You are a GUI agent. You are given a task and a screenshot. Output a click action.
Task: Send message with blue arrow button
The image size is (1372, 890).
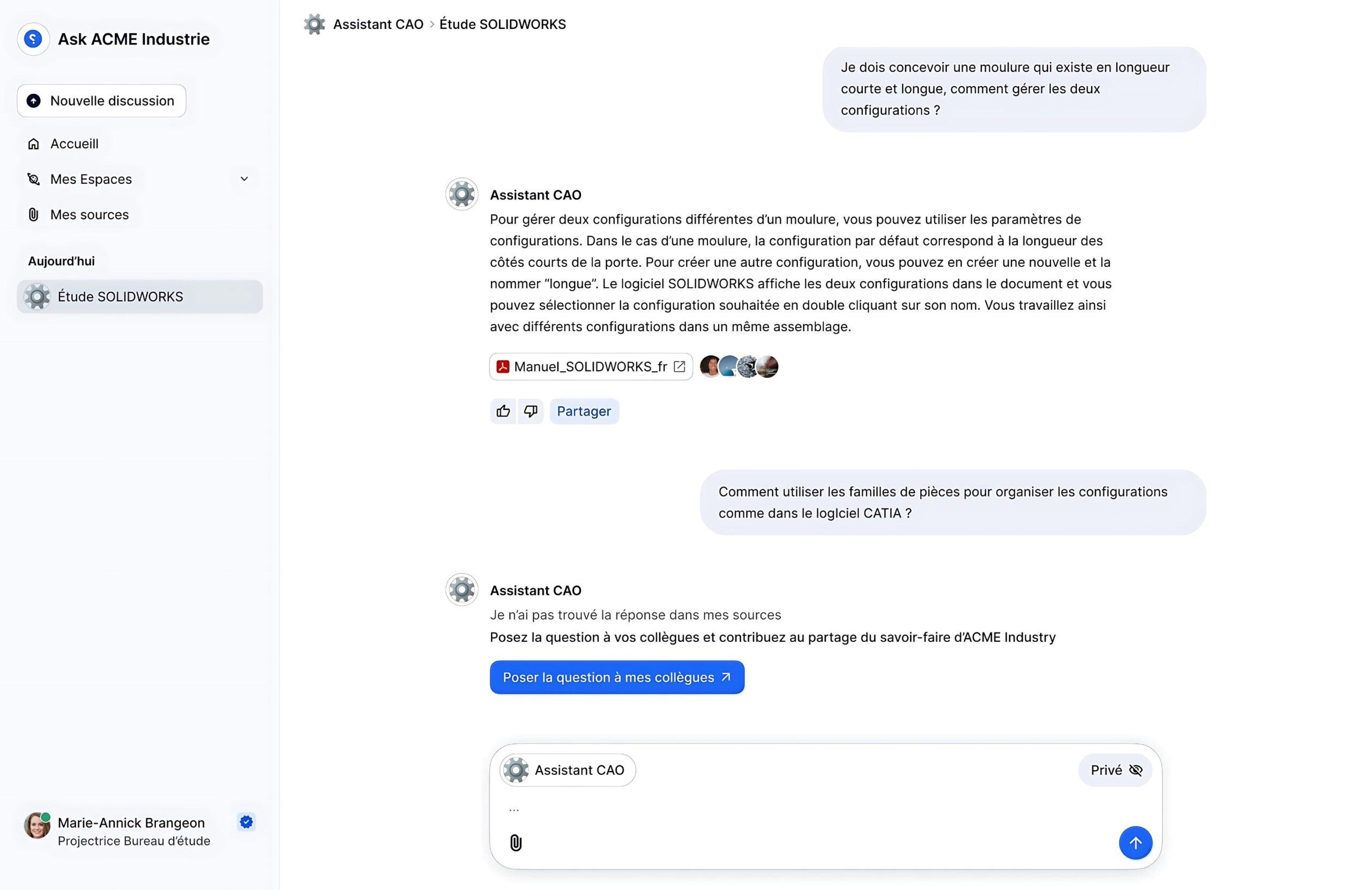coord(1135,843)
